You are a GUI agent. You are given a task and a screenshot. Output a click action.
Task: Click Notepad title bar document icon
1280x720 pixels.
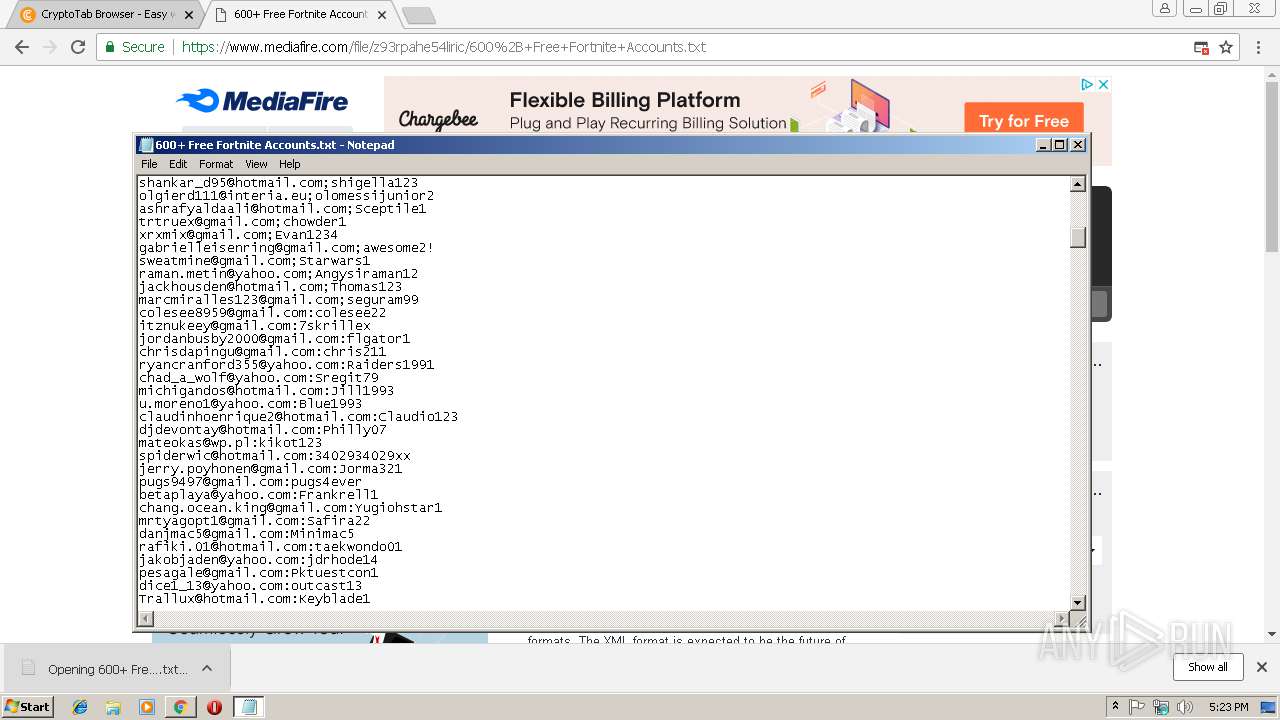pos(146,145)
